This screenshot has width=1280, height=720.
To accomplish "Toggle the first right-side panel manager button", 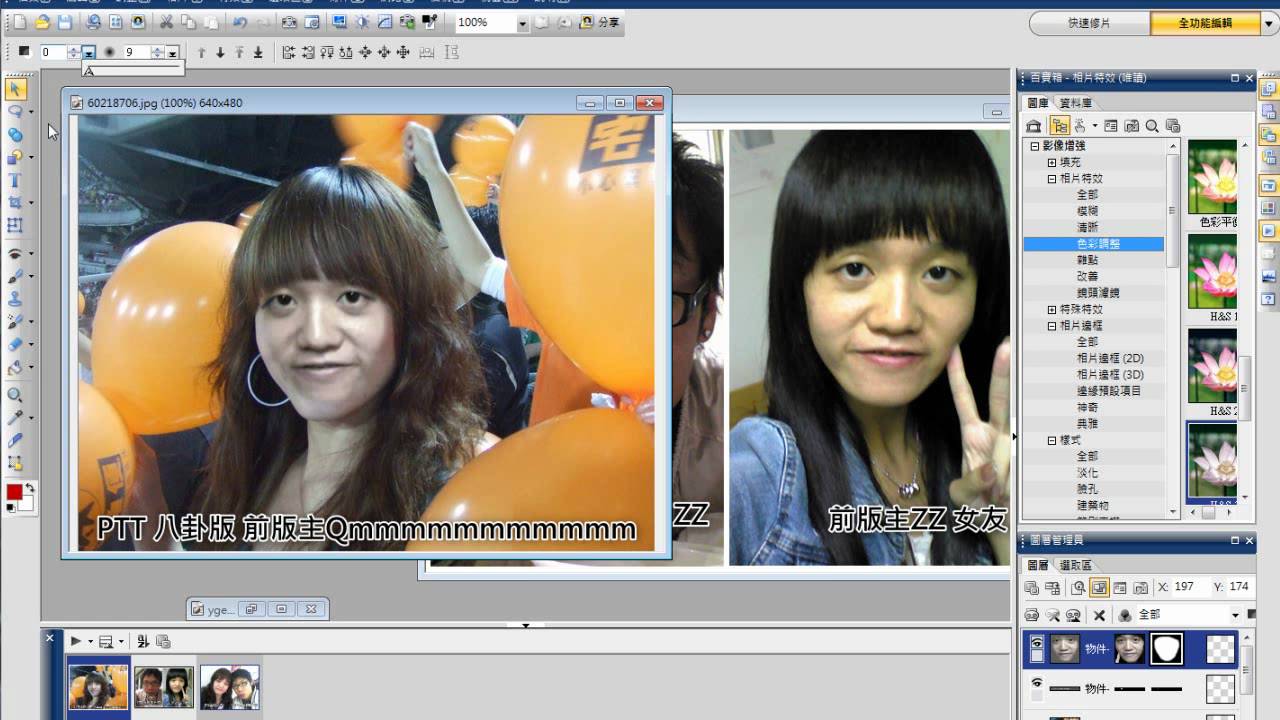I will pos(1269,89).
